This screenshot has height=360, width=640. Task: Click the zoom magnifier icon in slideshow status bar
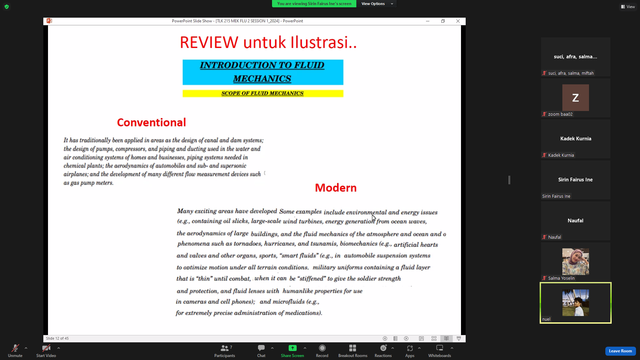point(407,338)
